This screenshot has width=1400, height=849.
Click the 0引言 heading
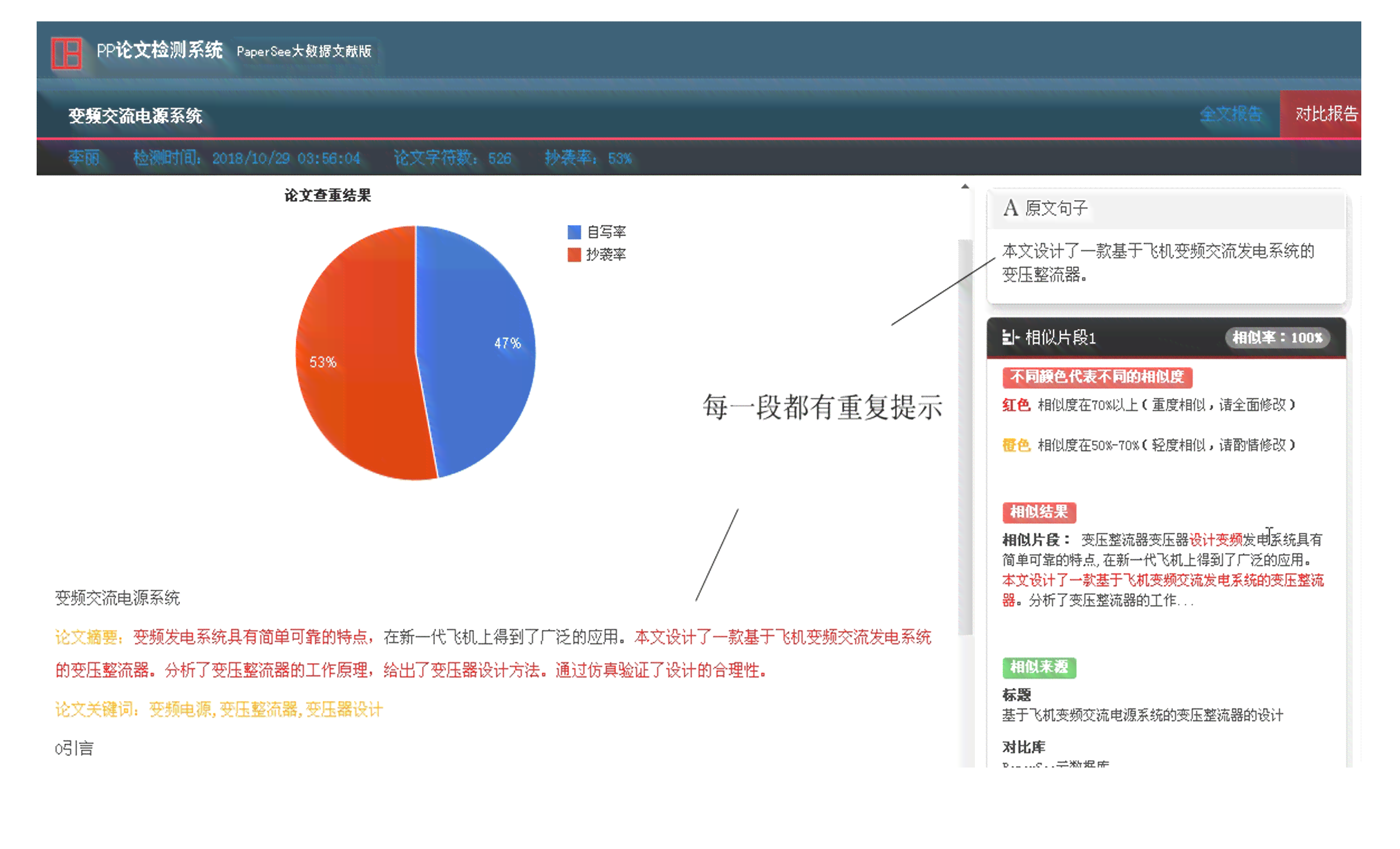[x=74, y=748]
